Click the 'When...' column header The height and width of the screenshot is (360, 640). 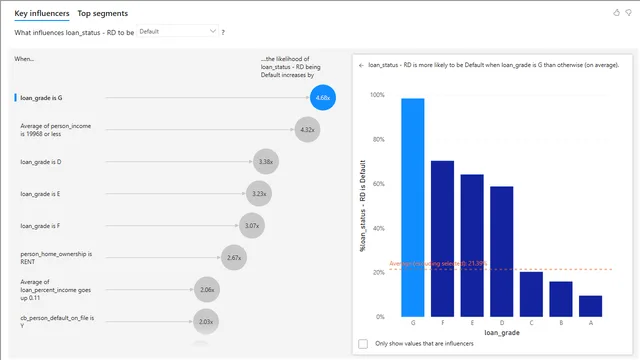pyautogui.click(x=24, y=59)
